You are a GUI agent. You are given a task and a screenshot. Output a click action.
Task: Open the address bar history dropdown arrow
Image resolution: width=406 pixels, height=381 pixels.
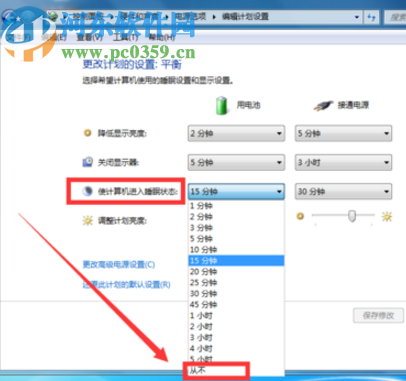click(357, 17)
